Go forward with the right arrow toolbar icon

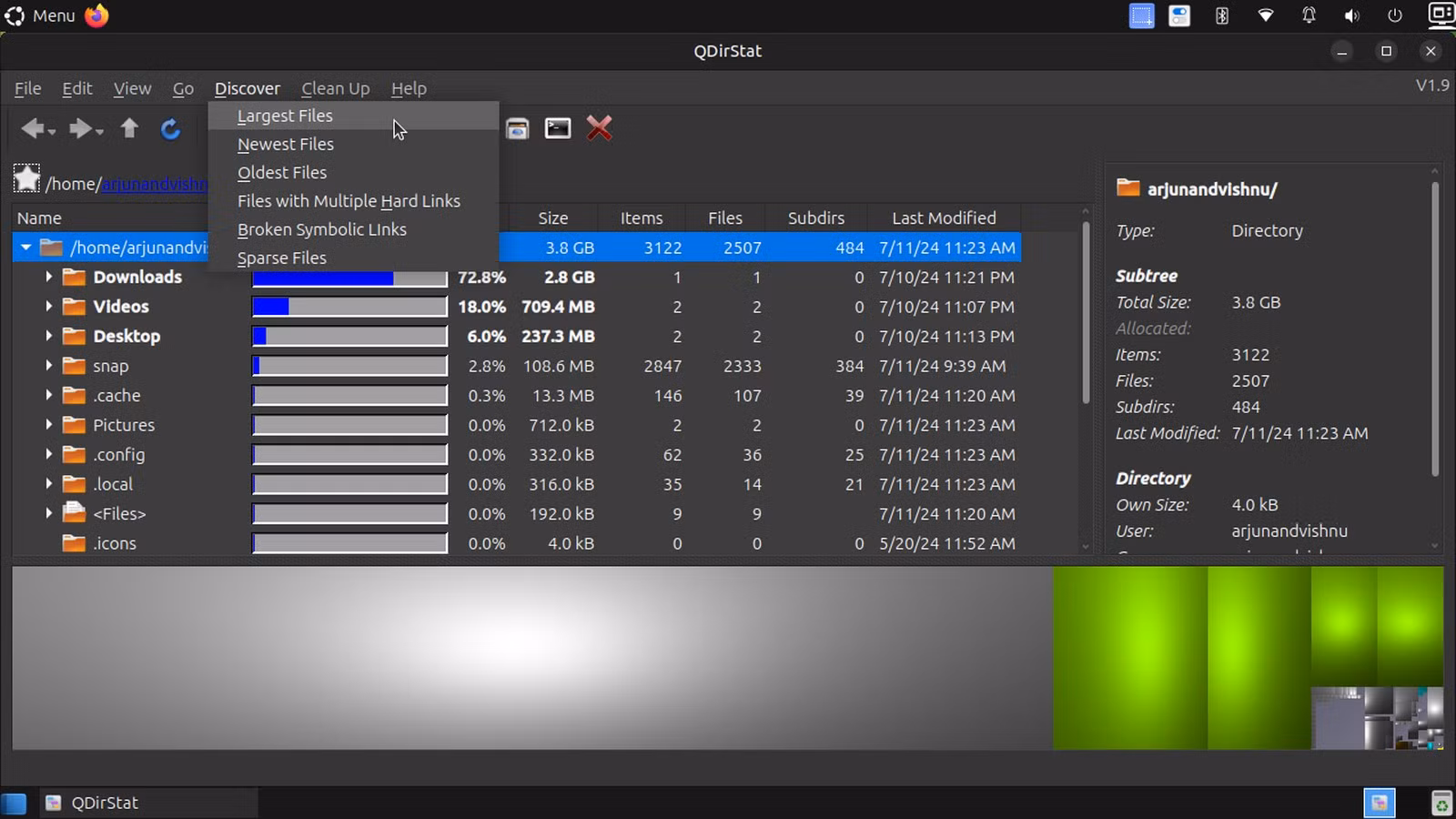[x=81, y=129]
